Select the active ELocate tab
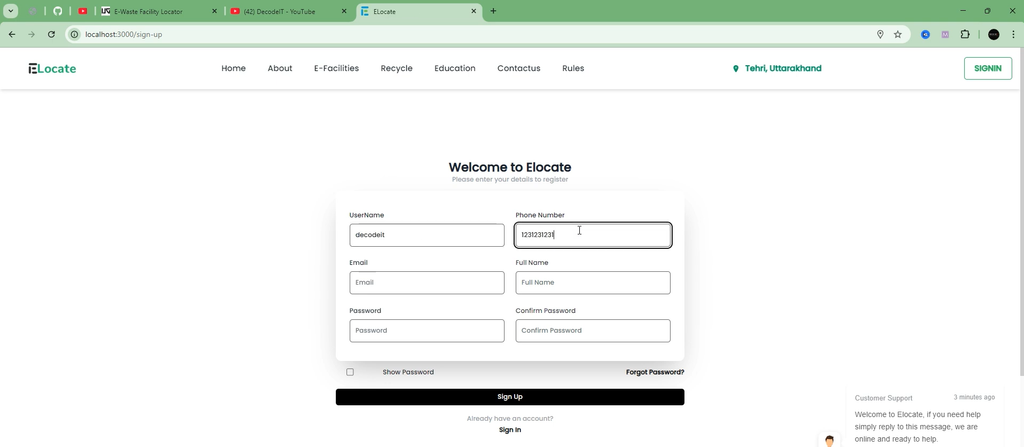Screen dimensions: 1024x447 click(419, 11)
